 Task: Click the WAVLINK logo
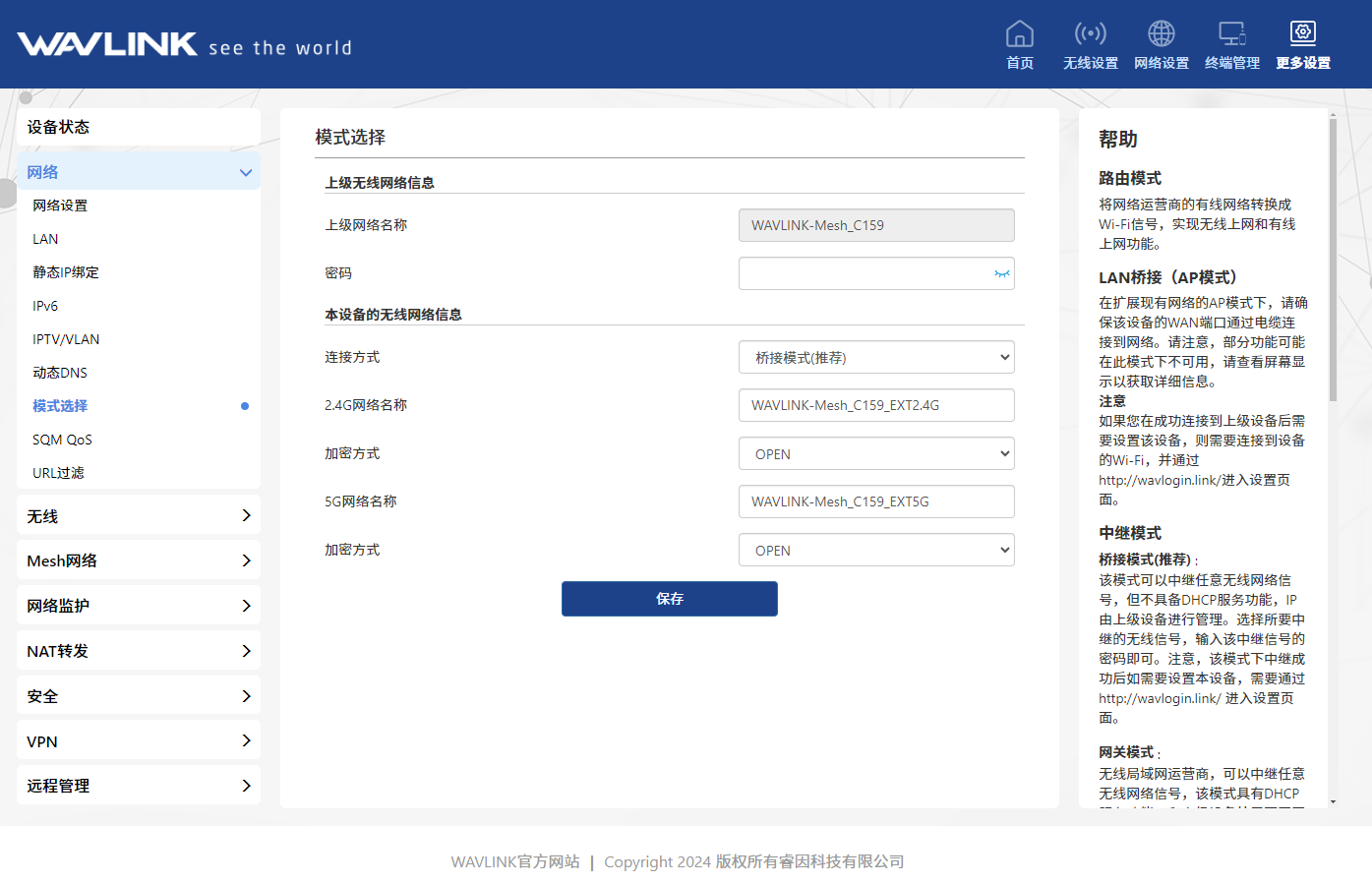(107, 44)
